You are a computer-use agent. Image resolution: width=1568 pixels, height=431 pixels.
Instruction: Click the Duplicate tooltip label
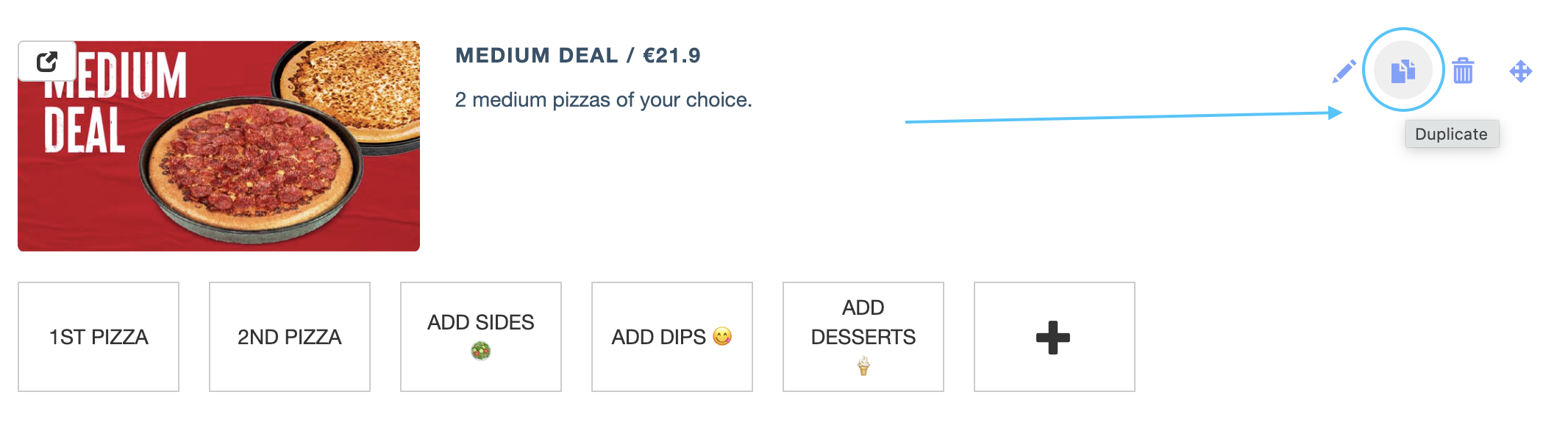(1452, 134)
